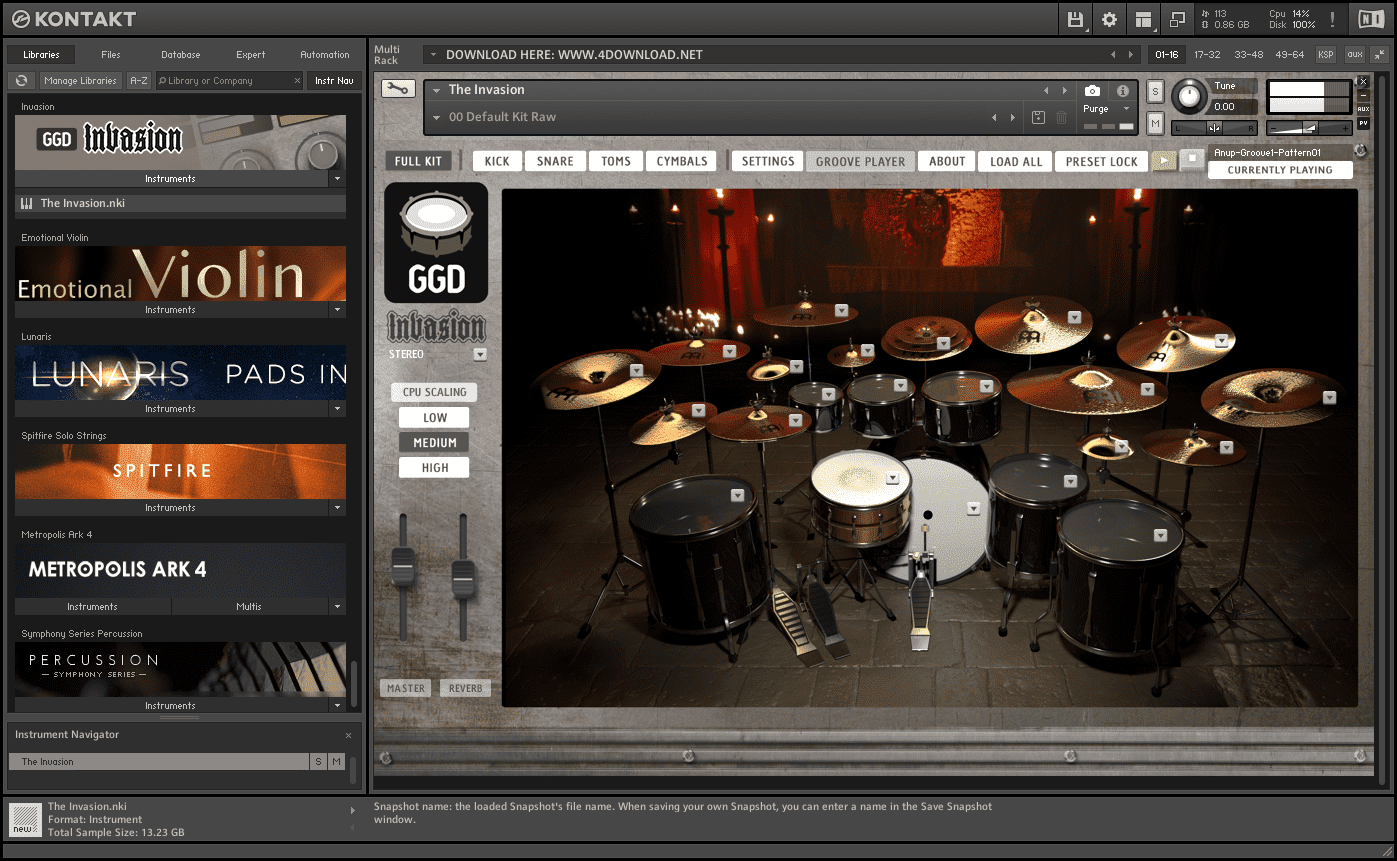The image size is (1397, 861).
Task: Switch to the Database tab
Action: tap(181, 54)
